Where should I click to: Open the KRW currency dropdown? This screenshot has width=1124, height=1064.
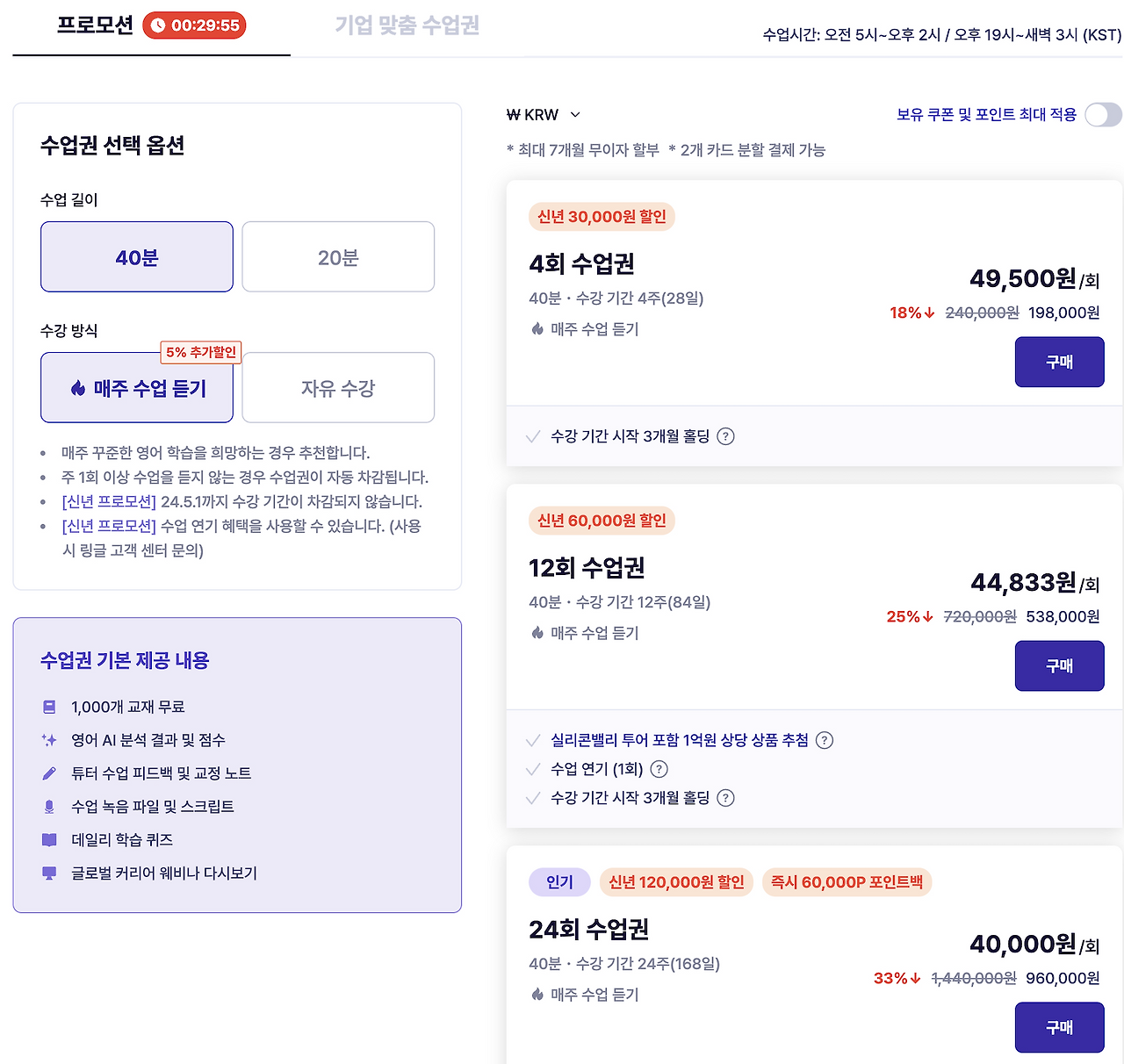tap(544, 114)
